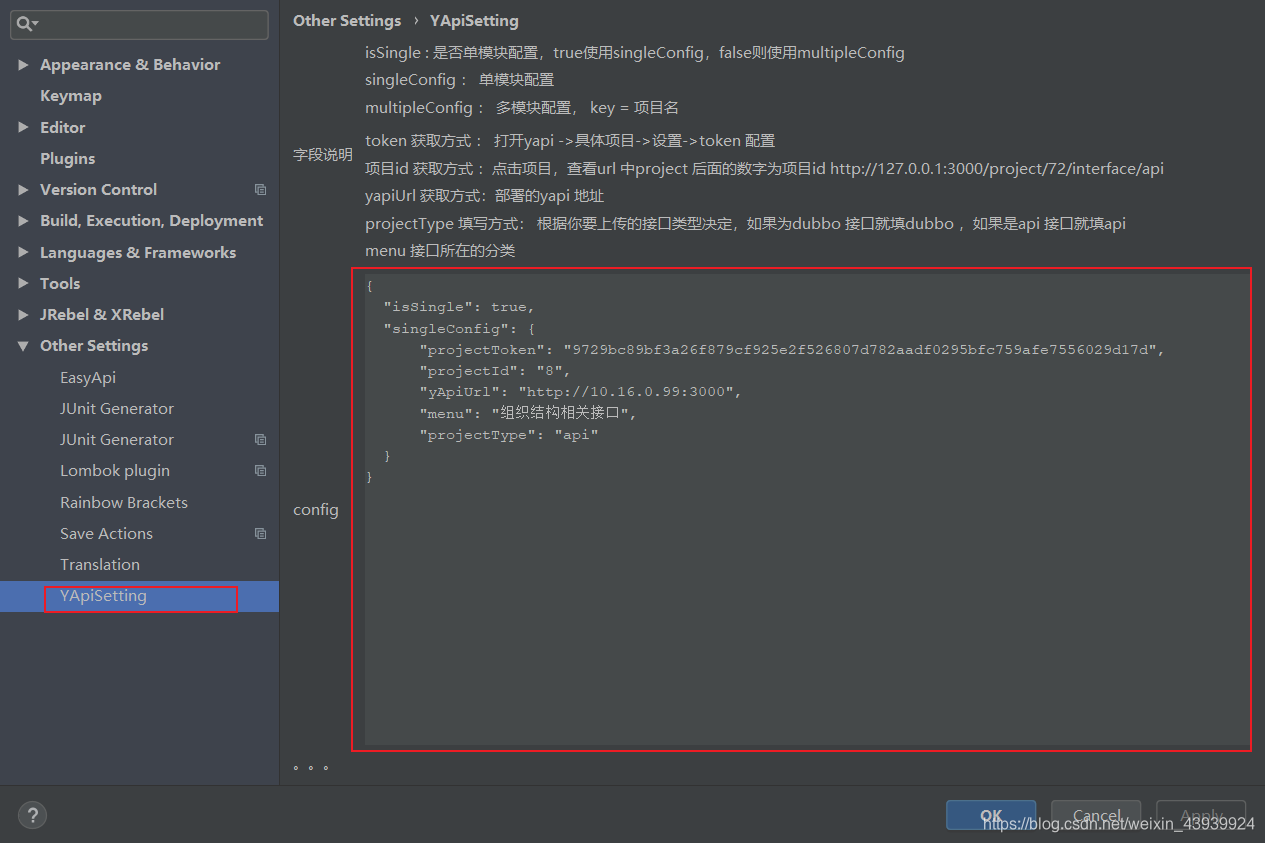This screenshot has height=843, width=1265.
Task: Click the Apply button
Action: point(1201,815)
